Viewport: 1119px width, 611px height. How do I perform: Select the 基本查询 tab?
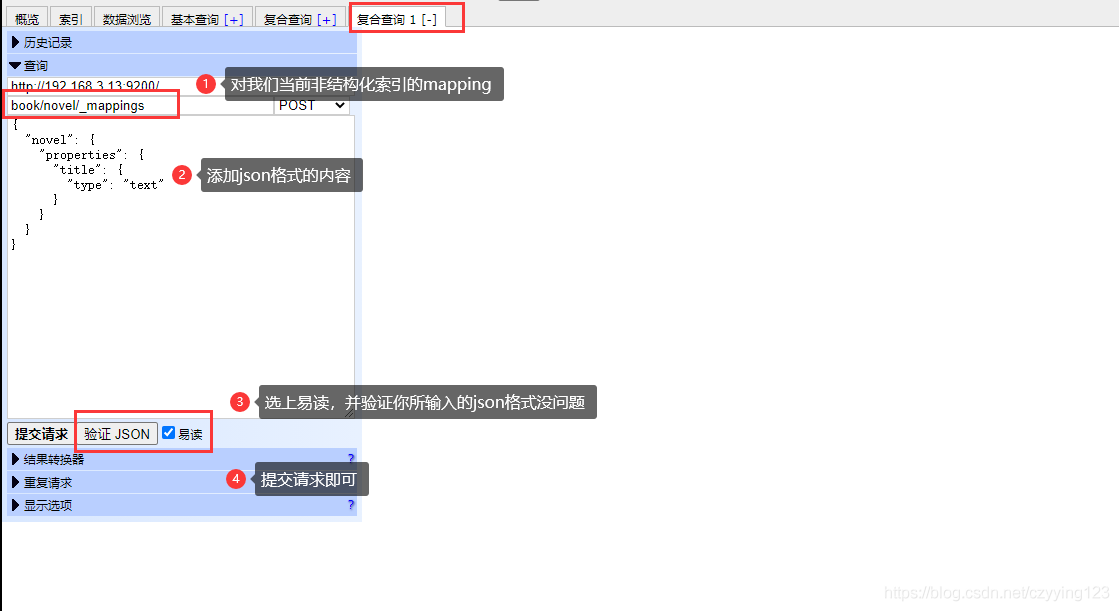[195, 19]
